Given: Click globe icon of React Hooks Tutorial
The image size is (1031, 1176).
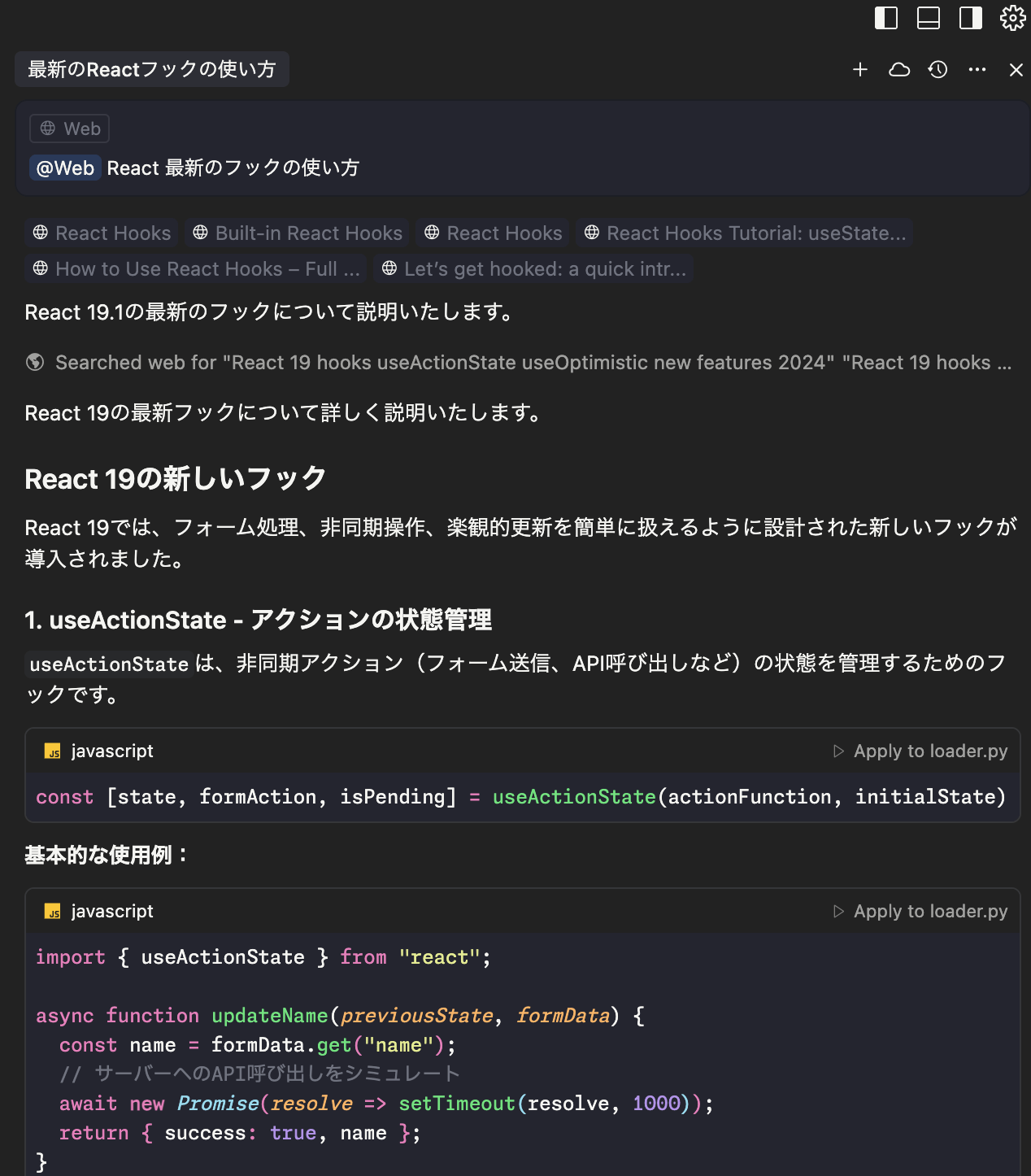Looking at the screenshot, I should tap(592, 233).
